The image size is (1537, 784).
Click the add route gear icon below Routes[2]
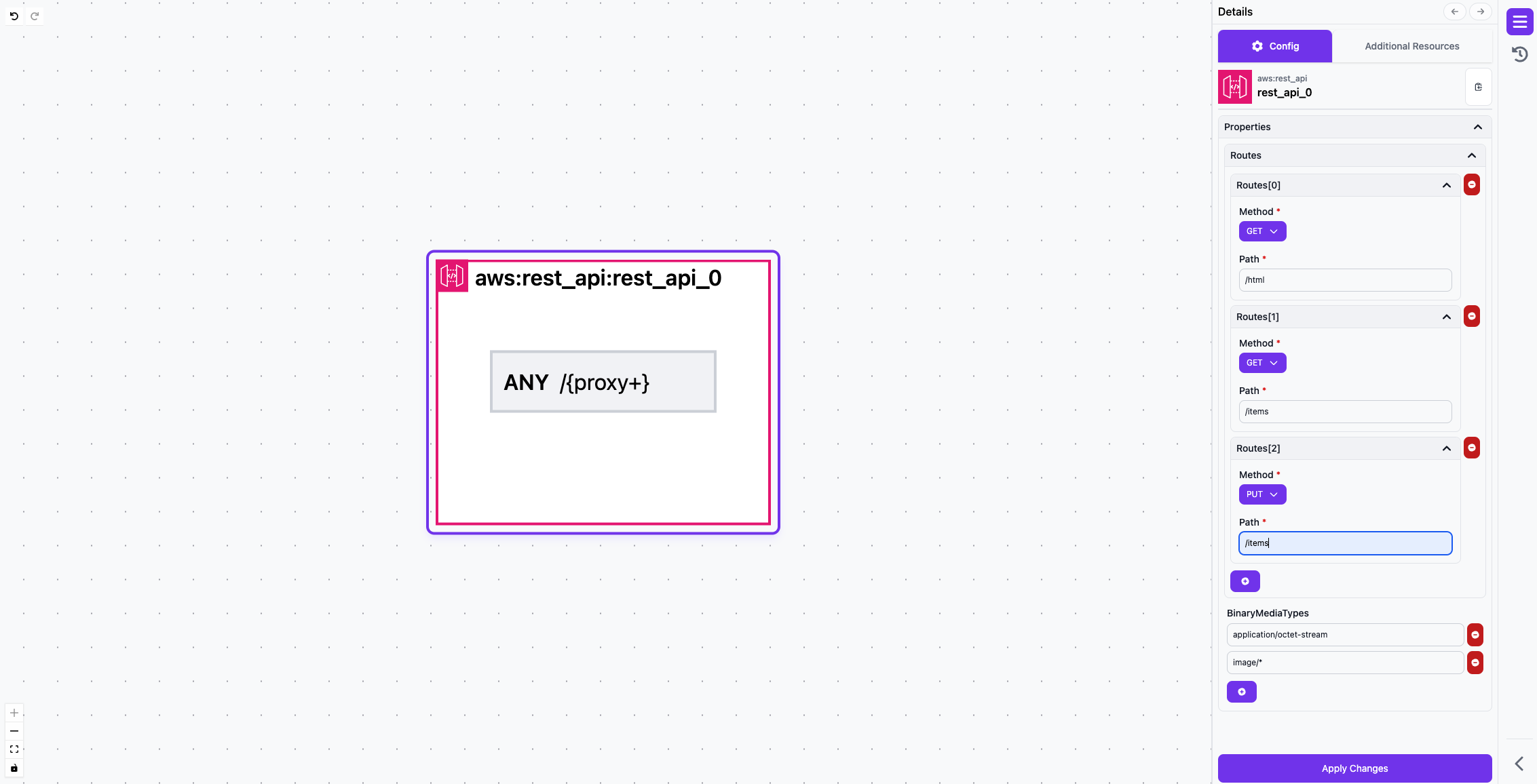(x=1245, y=581)
